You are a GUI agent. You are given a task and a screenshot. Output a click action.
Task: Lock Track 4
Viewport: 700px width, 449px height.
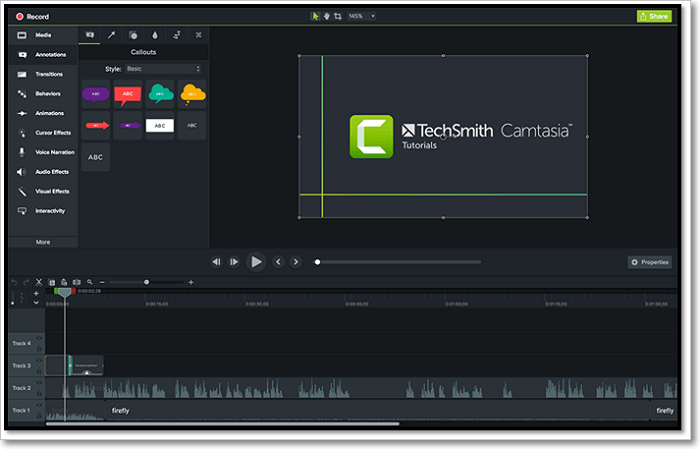[x=39, y=349]
